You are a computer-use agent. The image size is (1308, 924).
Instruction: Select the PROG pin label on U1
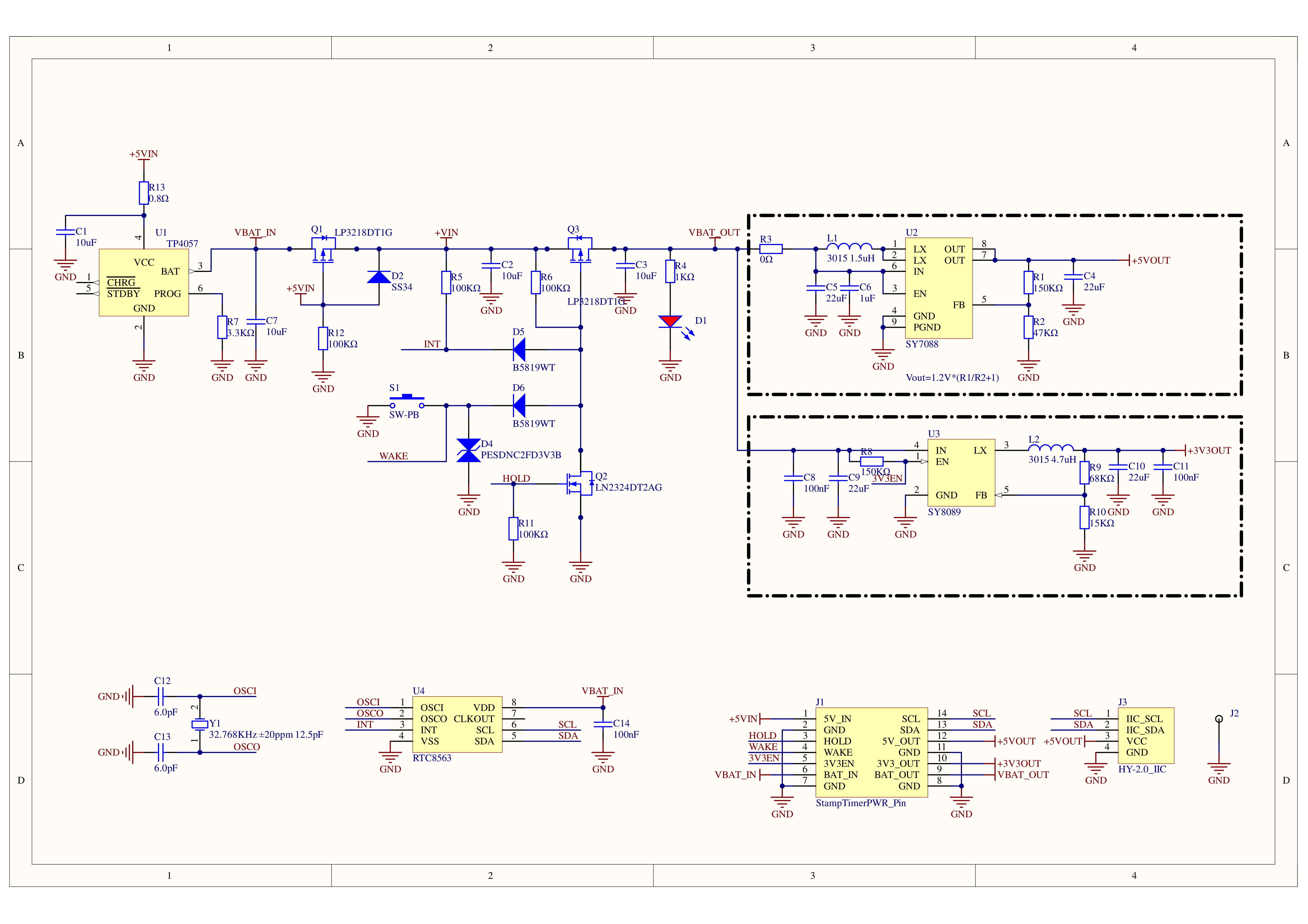168,294
